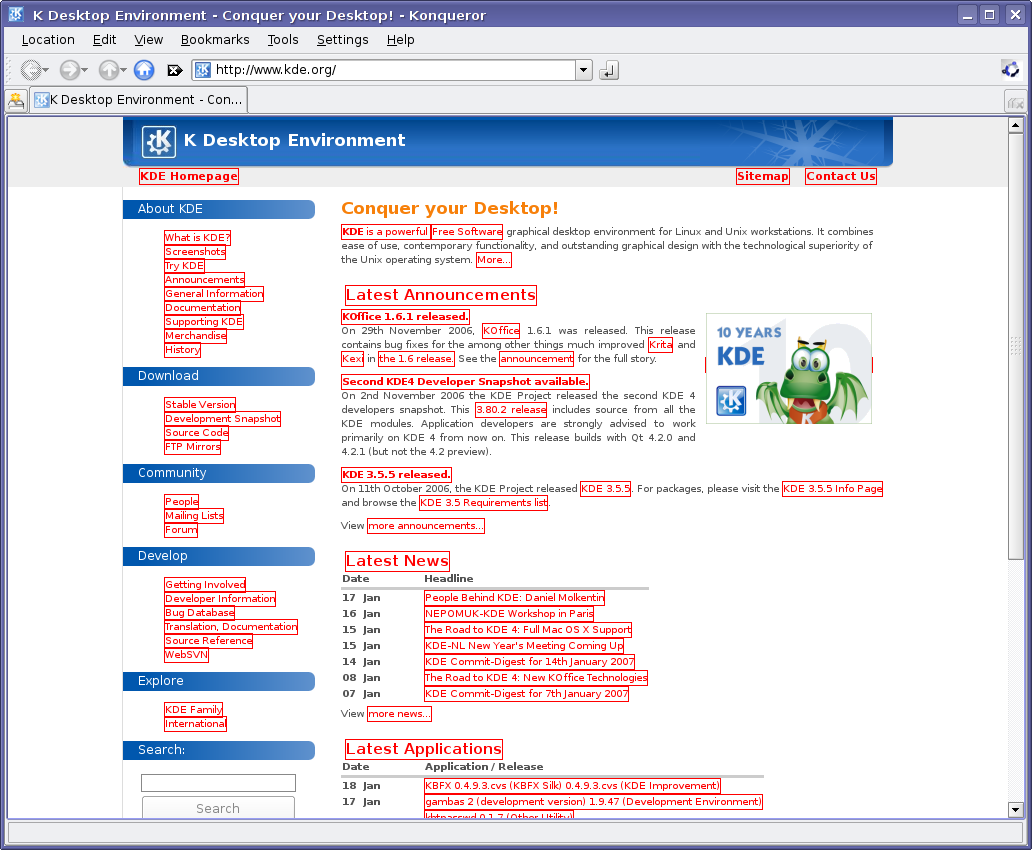
Task: Open the KBFX 0.4.9.3.cvs application entry
Action: tap(573, 785)
